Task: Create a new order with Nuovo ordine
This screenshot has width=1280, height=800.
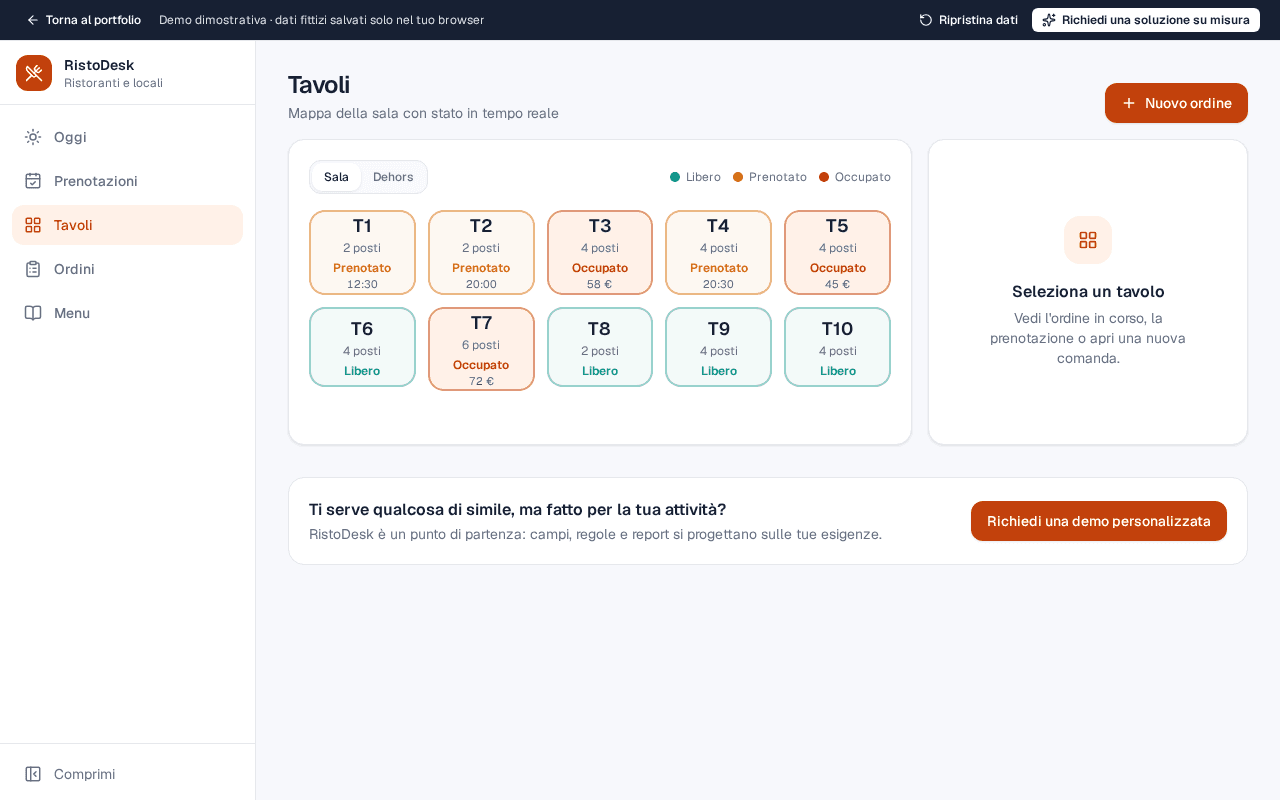Action: coord(1176,103)
